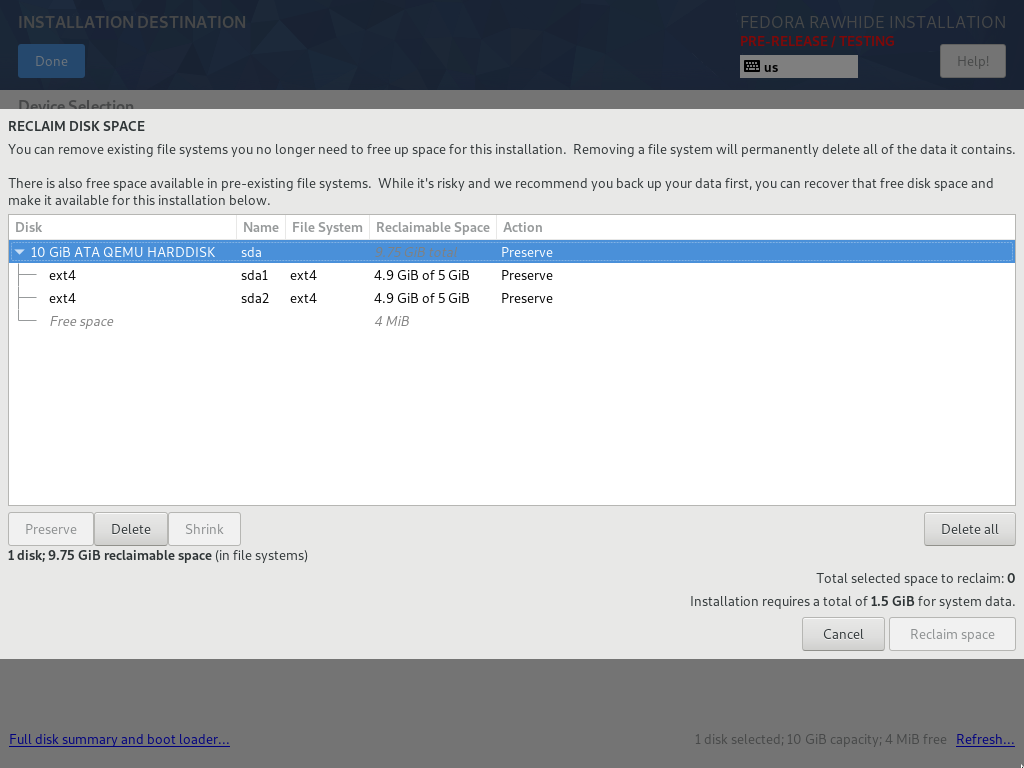Click the ext4 file system cell for sda2
This screenshot has width=1024, height=768.
point(303,298)
